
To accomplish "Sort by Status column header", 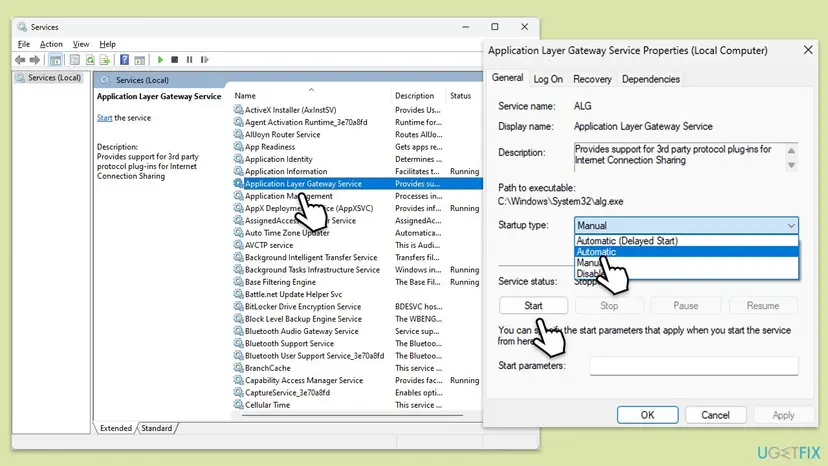I will click(464, 96).
